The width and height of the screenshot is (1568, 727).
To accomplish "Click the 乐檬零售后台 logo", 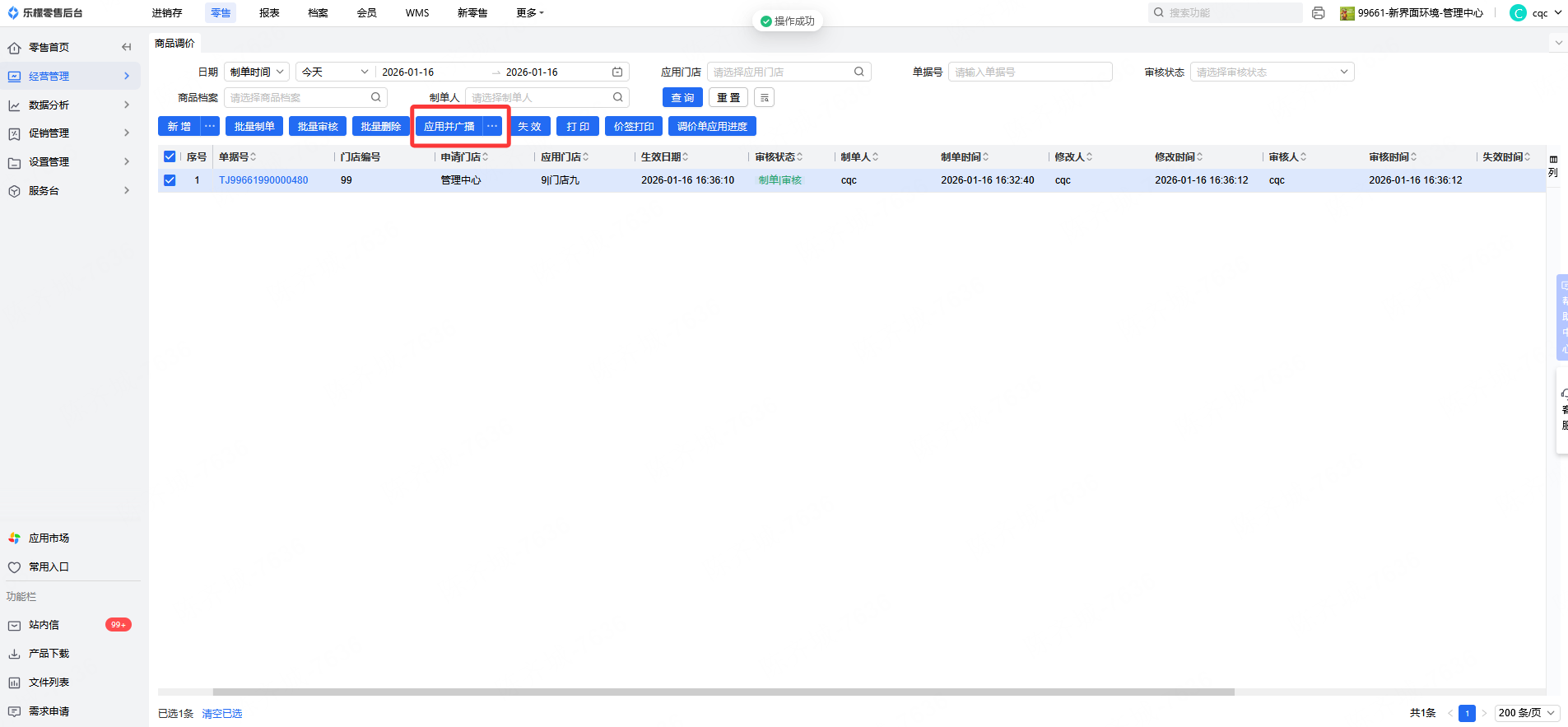I will tap(45, 13).
